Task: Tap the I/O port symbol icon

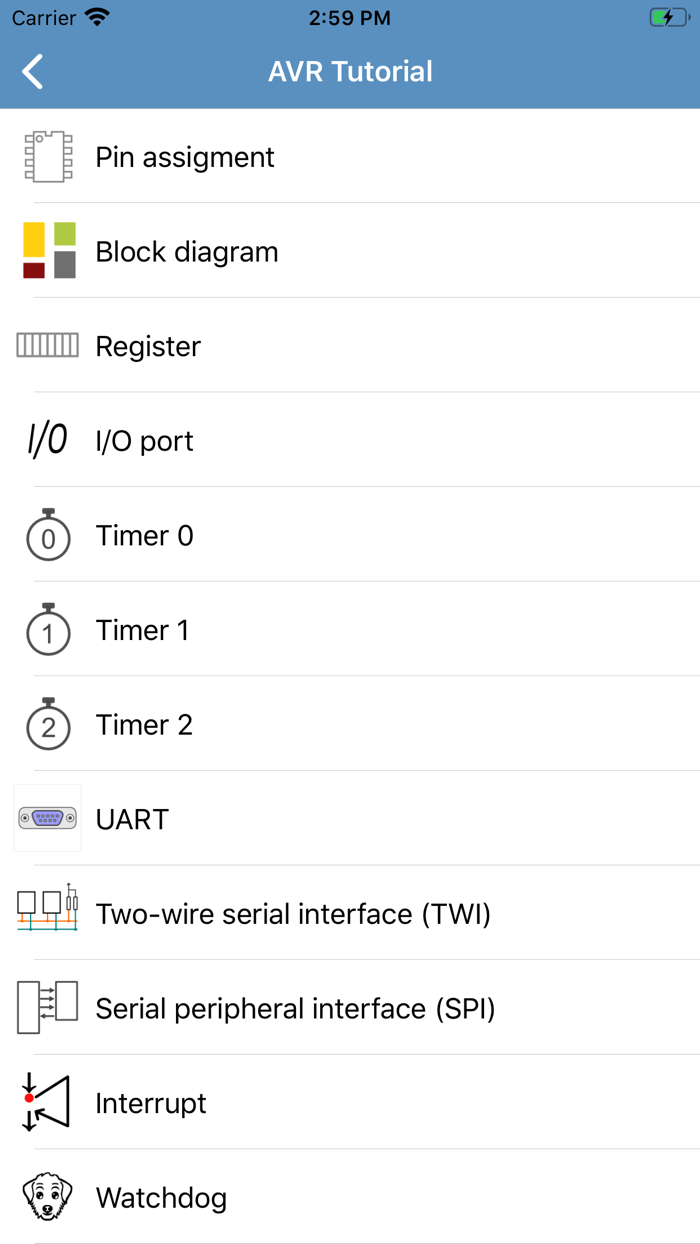Action: (x=48, y=440)
